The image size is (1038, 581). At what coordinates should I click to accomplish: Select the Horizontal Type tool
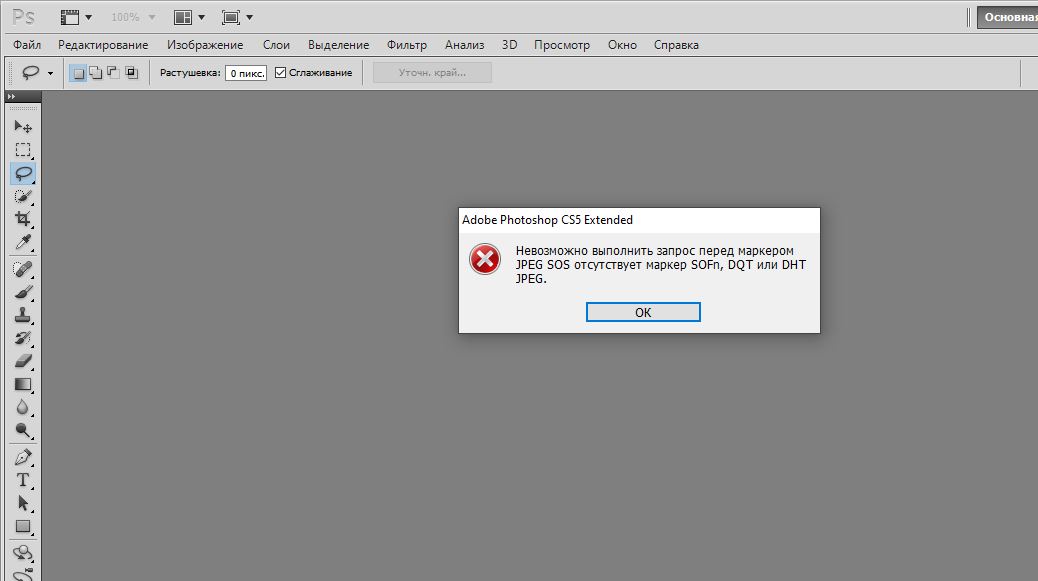[x=23, y=480]
